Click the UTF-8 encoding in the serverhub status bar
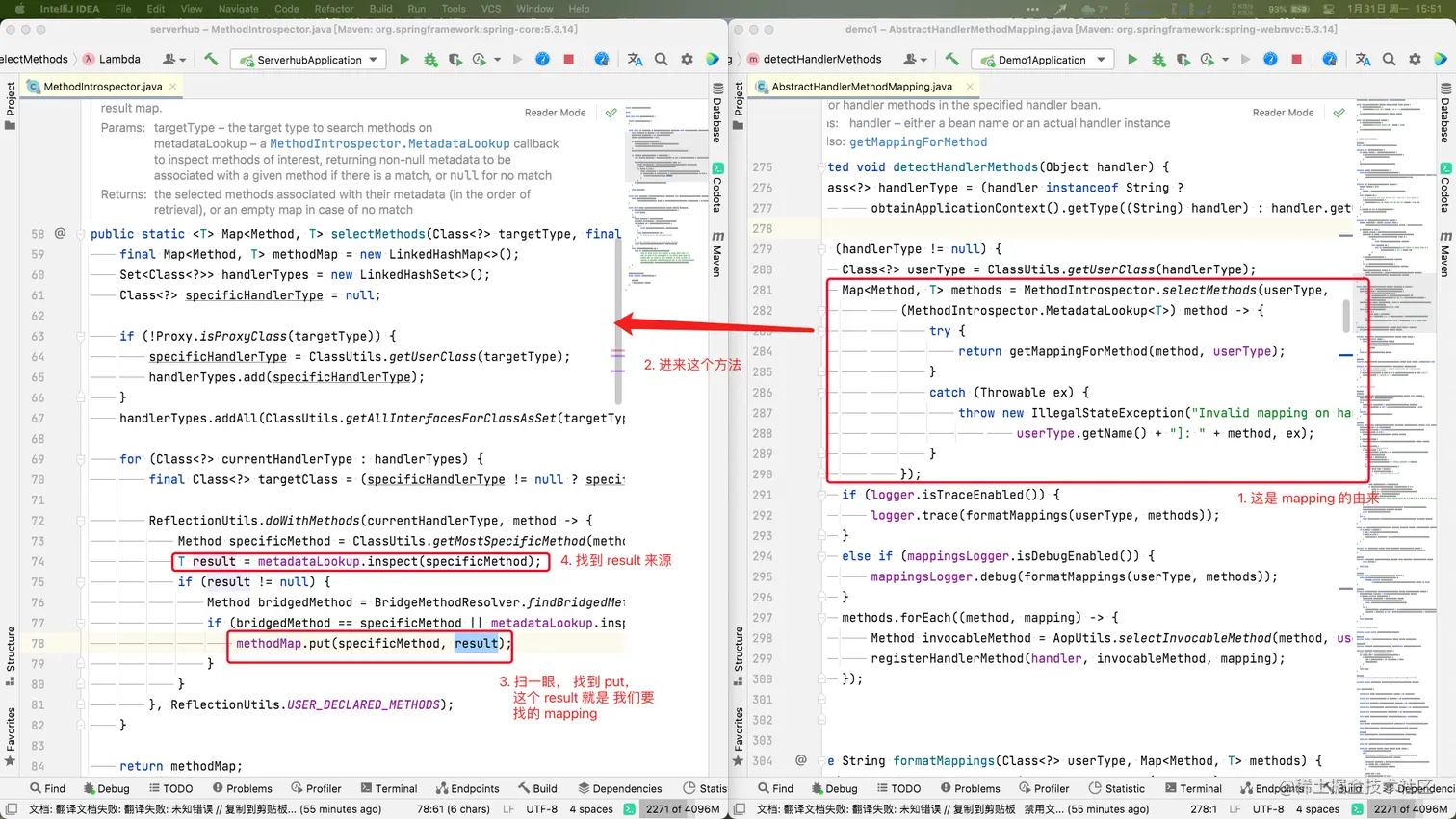The width and height of the screenshot is (1456, 819). [541, 809]
